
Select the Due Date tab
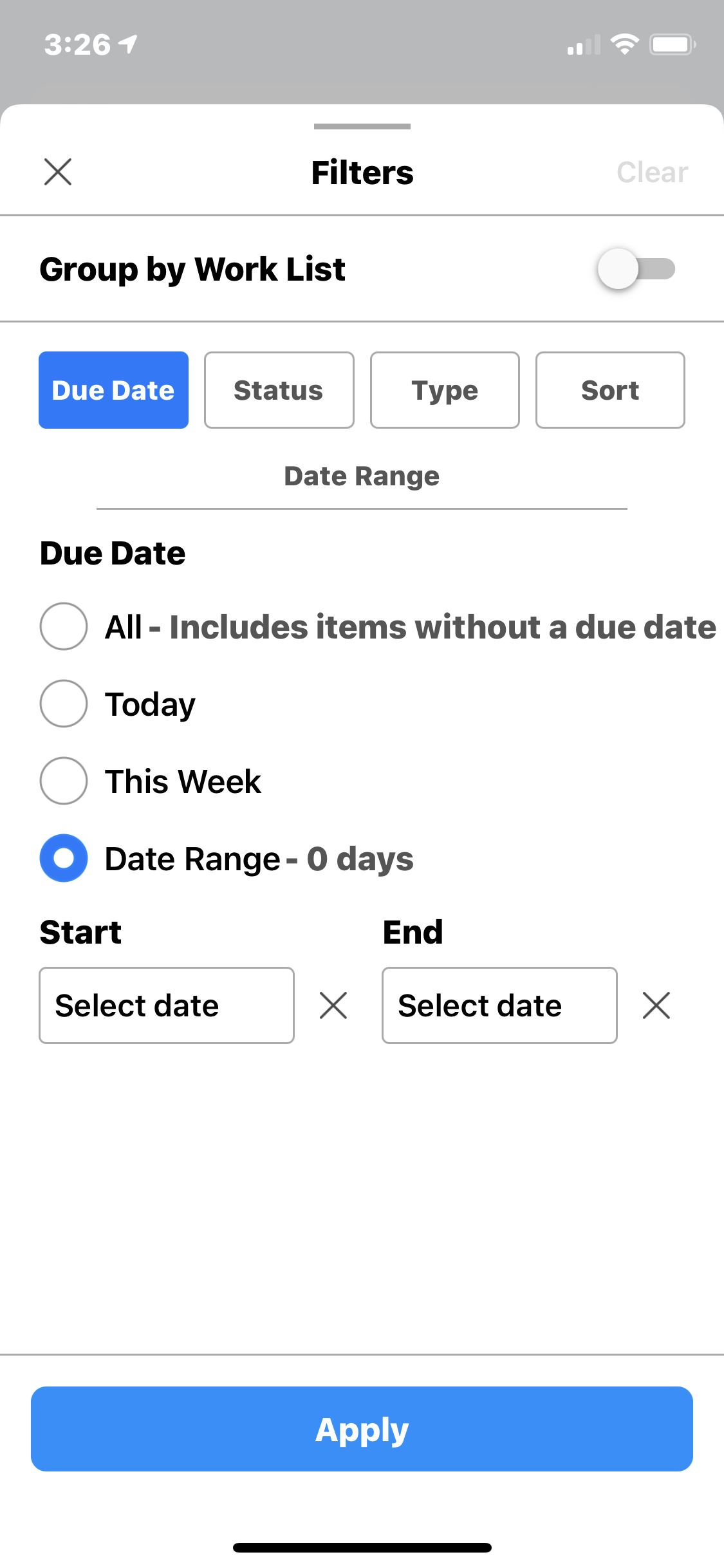click(113, 390)
